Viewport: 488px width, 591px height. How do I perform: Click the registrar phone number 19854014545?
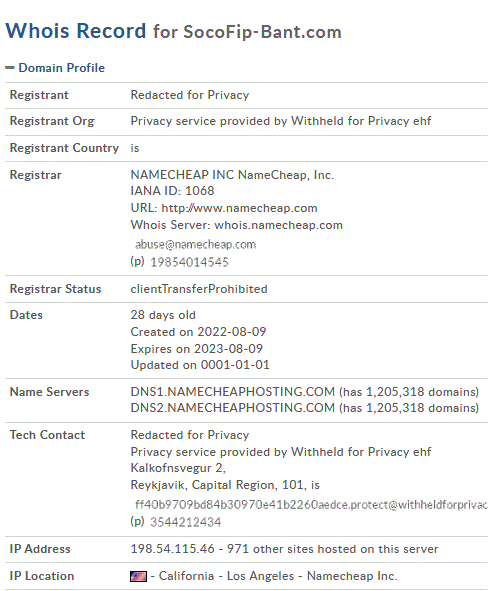[x=190, y=262]
